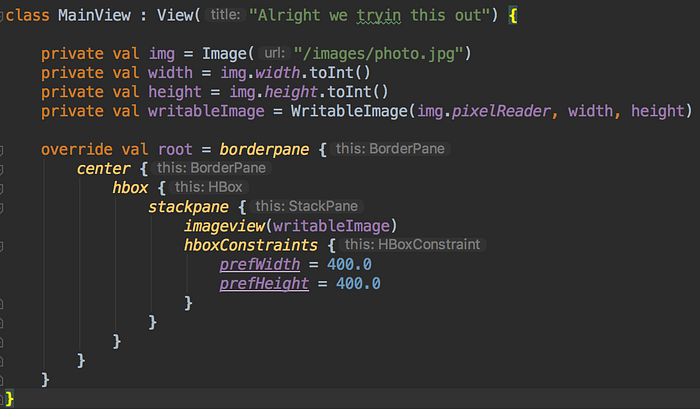Click the root property name
Viewport: 700px width, 409px height.
(x=175, y=150)
